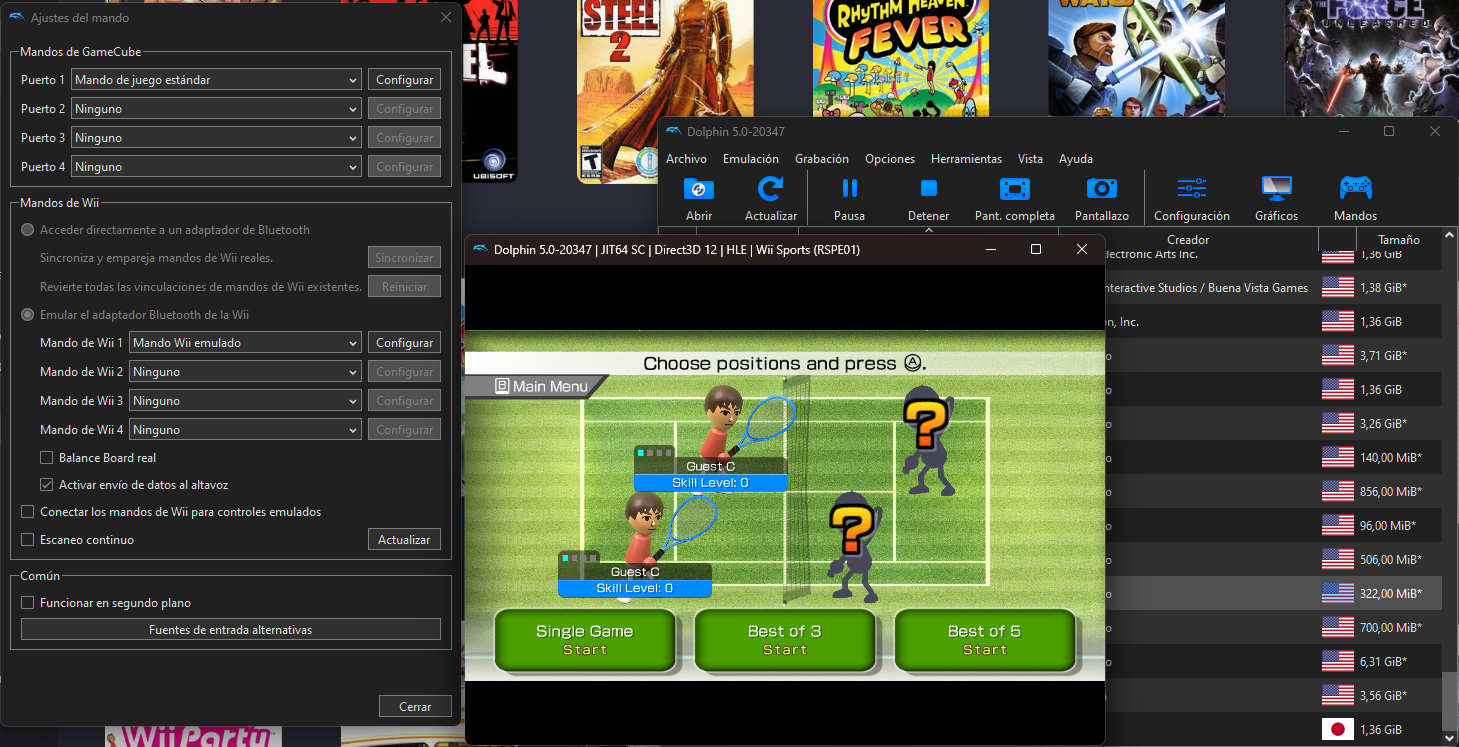Toggle Funcionar en segundo plano checkbox
The height and width of the screenshot is (747, 1459).
click(x=27, y=603)
